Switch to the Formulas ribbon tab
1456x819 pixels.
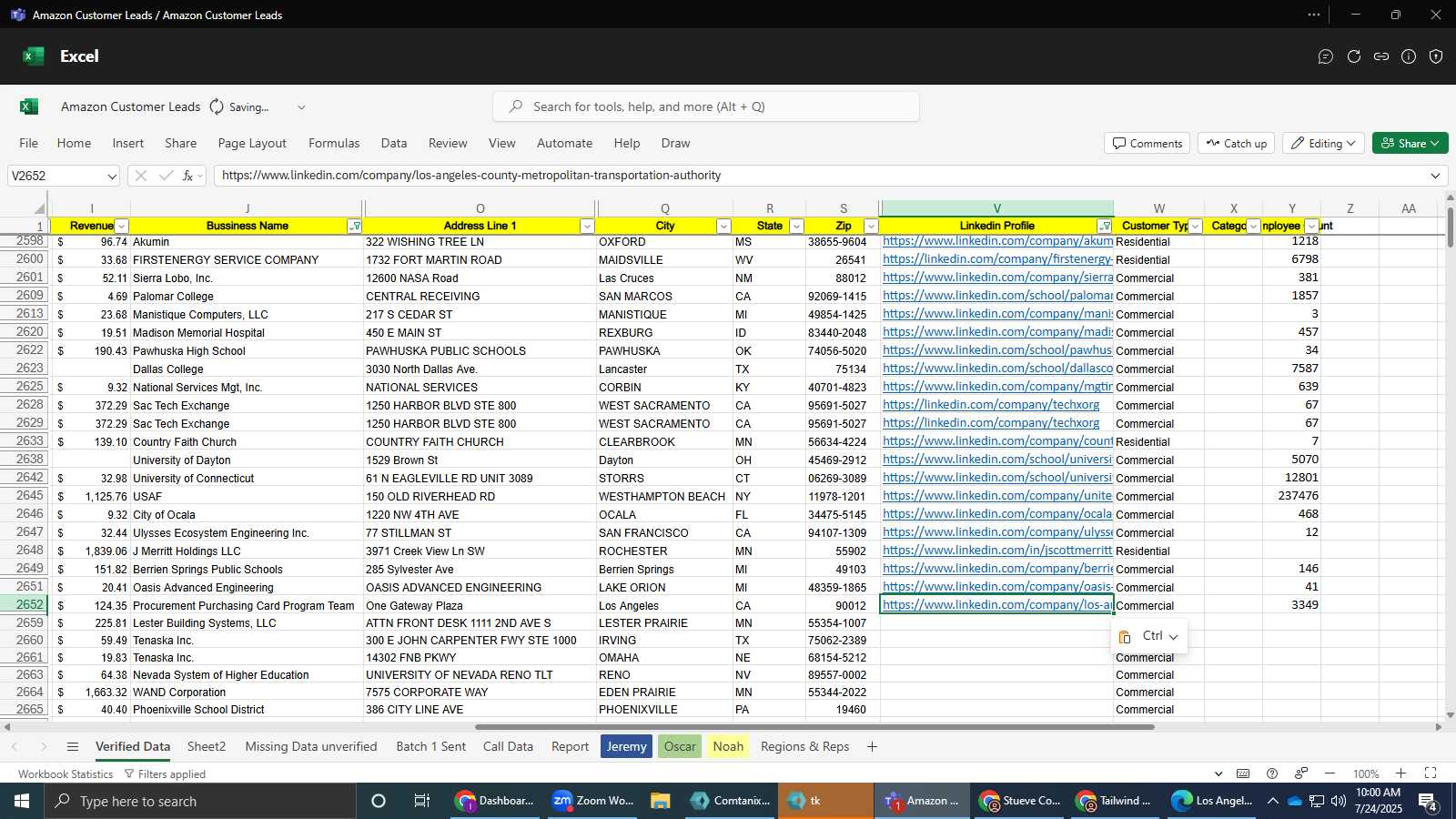(x=334, y=143)
